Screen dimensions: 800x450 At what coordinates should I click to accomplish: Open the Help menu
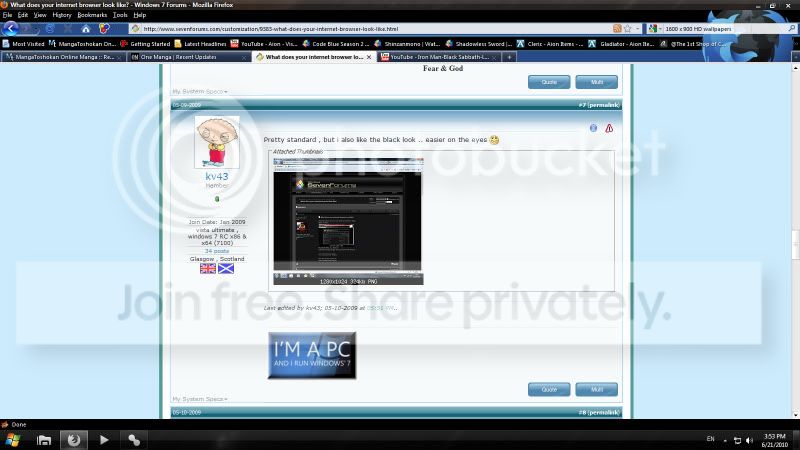[140, 15]
